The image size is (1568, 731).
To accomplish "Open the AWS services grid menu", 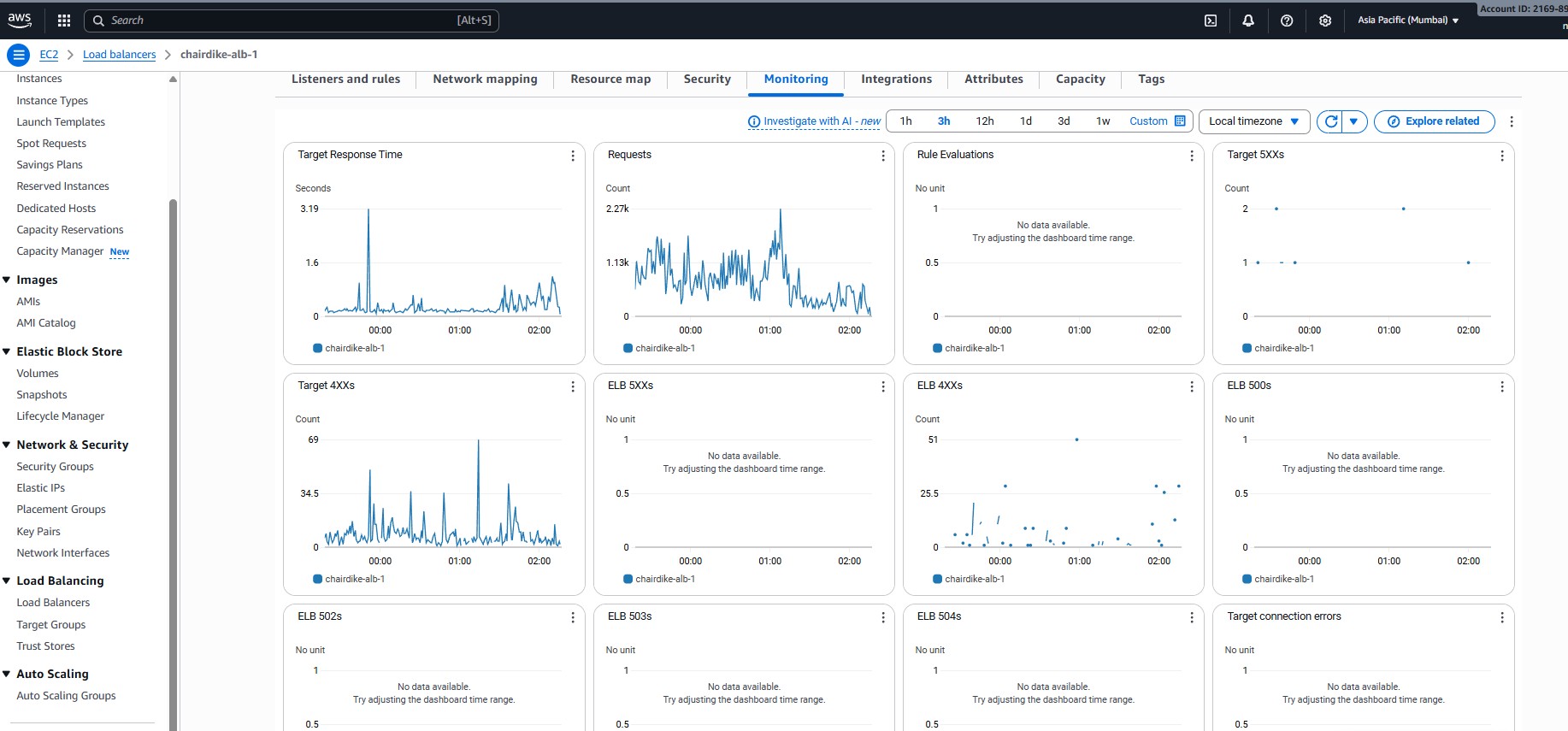I will [x=64, y=21].
